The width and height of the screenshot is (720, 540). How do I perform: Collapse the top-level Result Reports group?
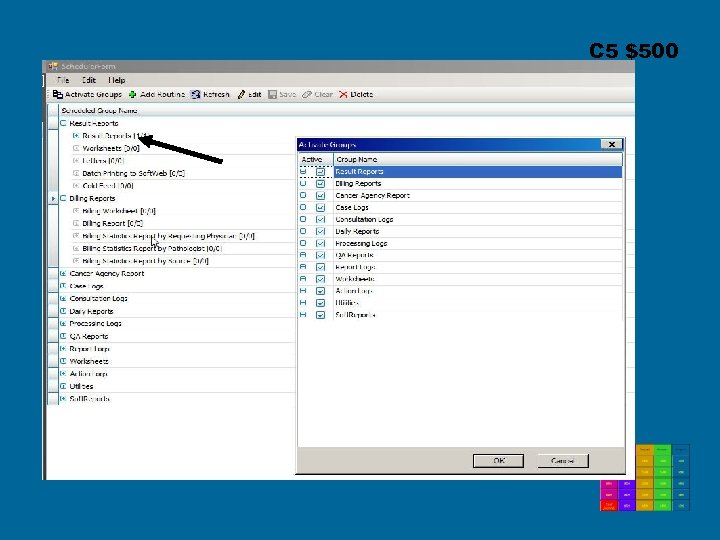coord(63,123)
